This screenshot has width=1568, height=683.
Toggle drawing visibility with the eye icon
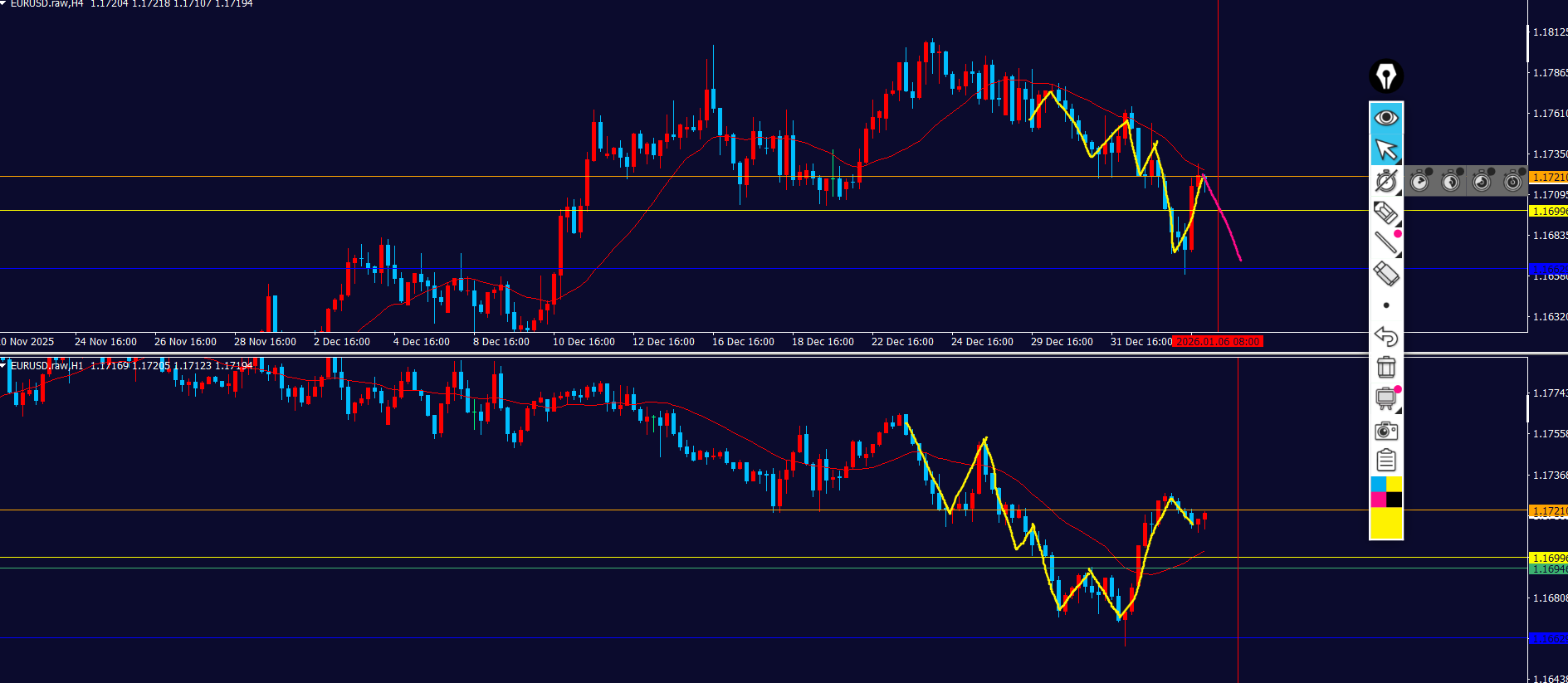click(1385, 118)
